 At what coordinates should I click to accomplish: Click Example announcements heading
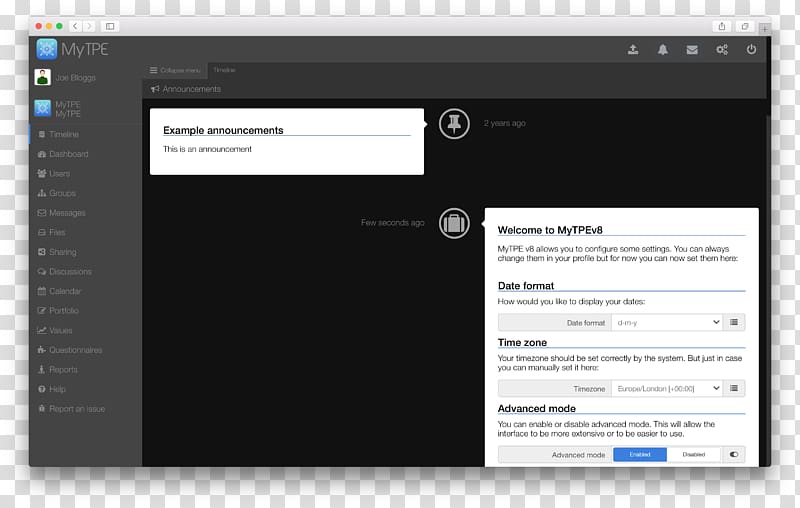(x=223, y=130)
